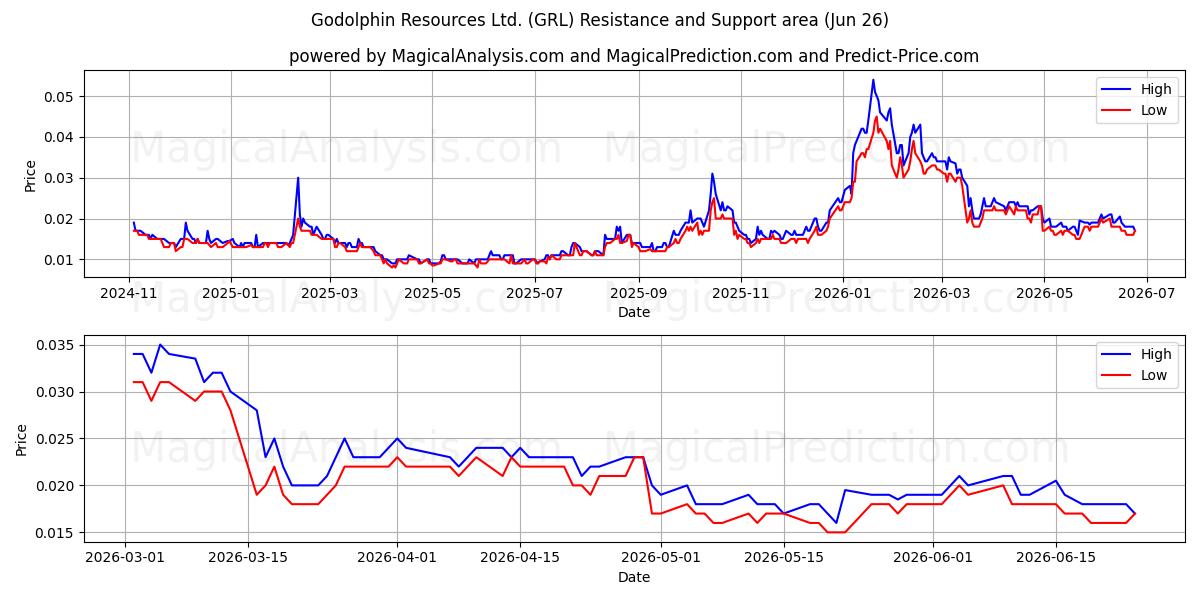Click 'Low' legend label in bottom chart
Viewport: 1200px width, 600px height.
click(1154, 375)
